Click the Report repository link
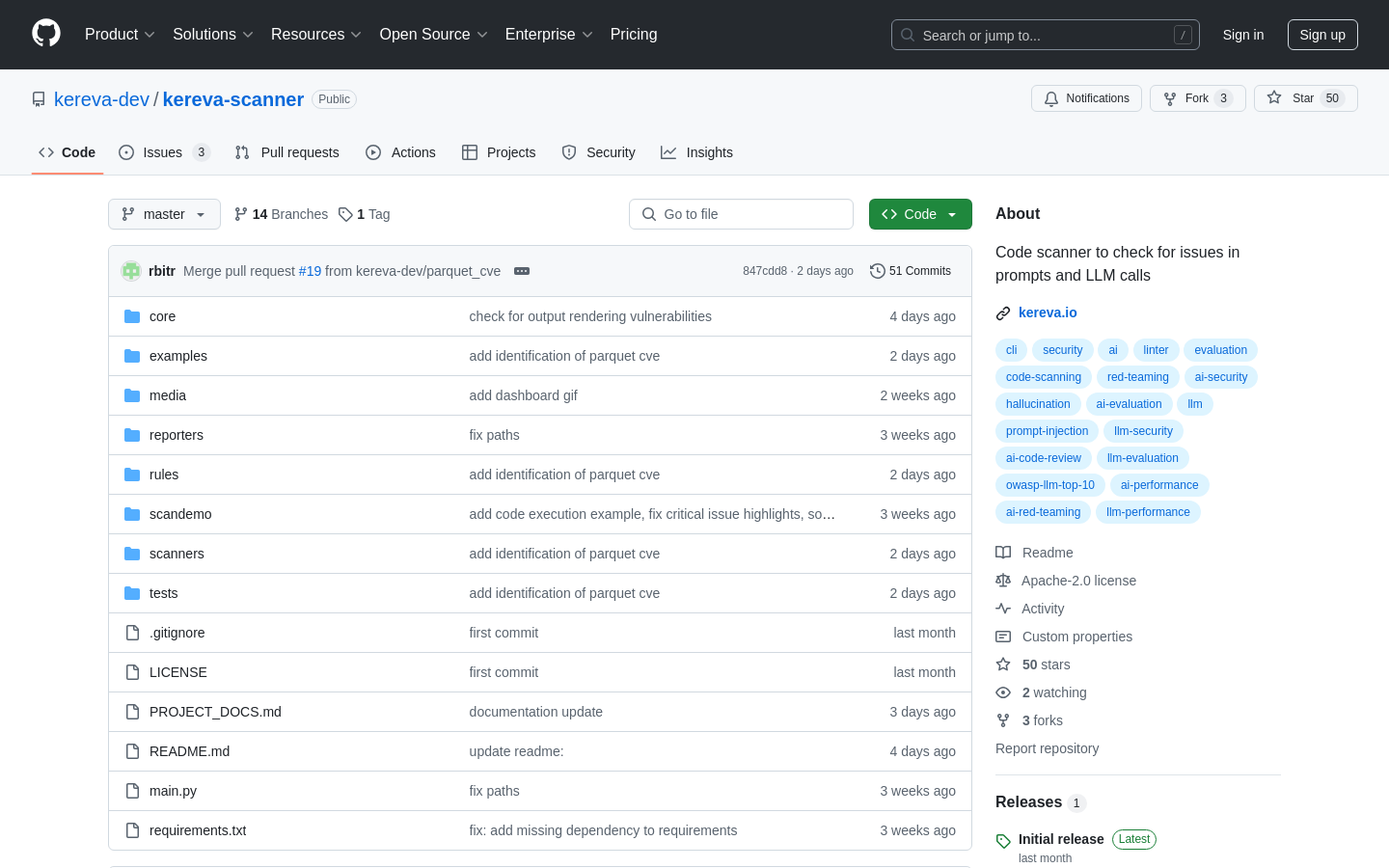Image resolution: width=1389 pixels, height=868 pixels. coord(1047,748)
